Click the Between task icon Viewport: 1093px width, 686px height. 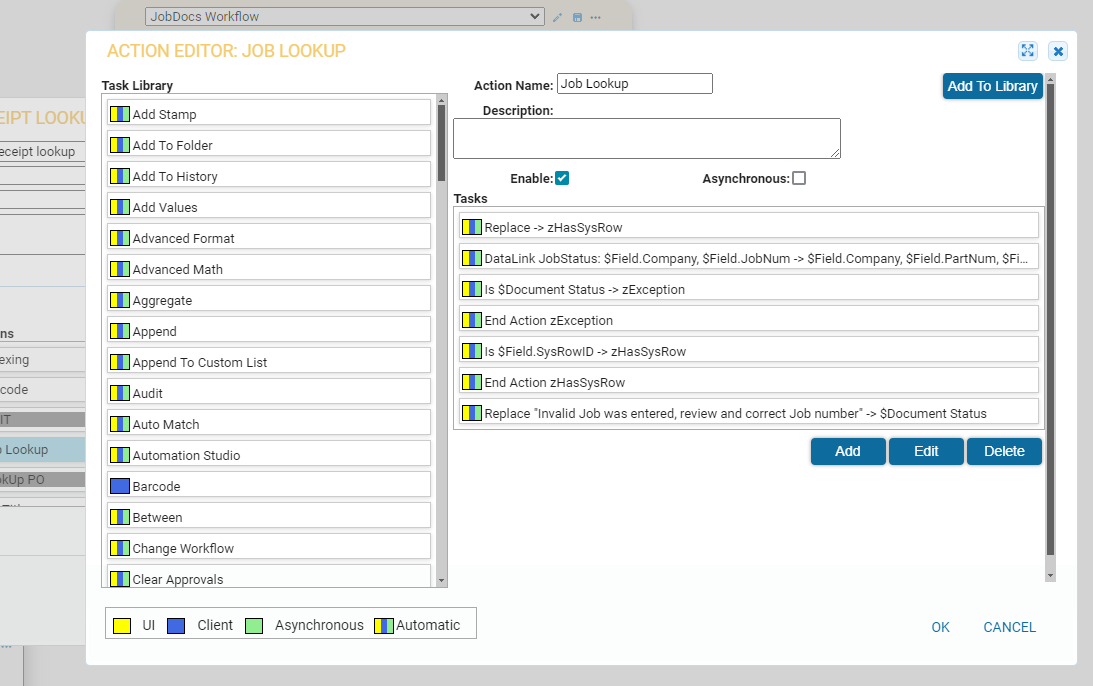coord(120,517)
